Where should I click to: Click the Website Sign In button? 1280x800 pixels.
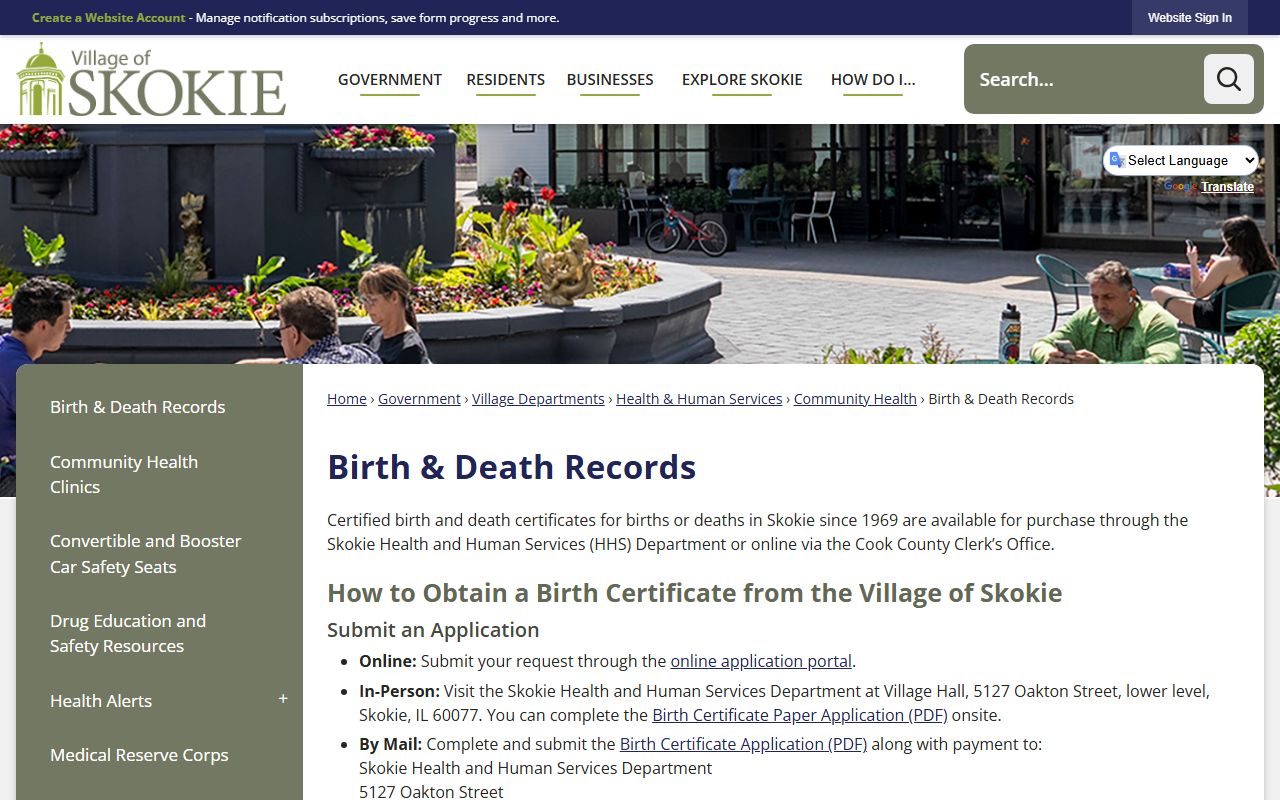coord(1190,18)
